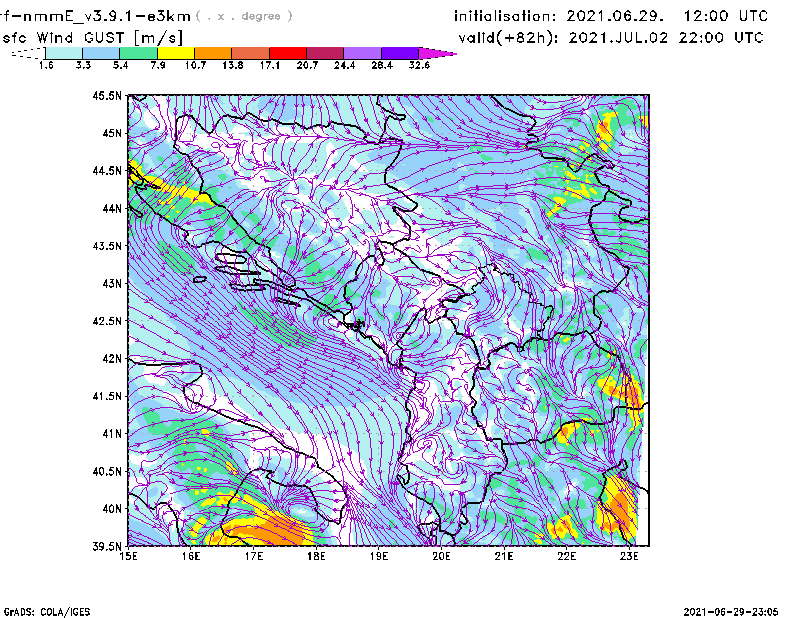
Task: Click the 41N latitude label
Action: 112,433
